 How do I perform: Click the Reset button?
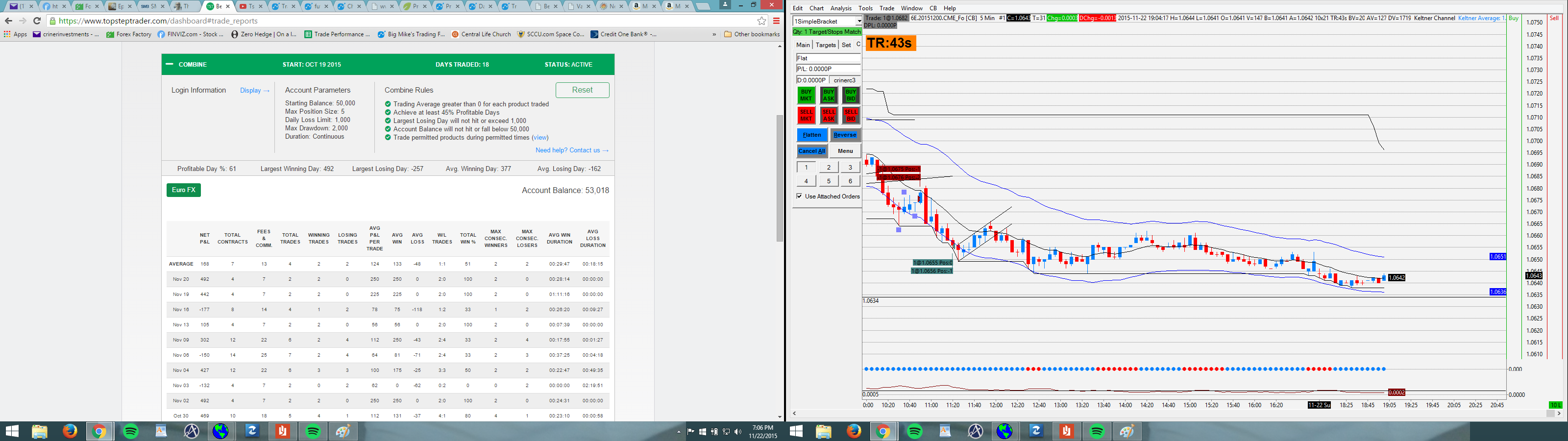click(x=582, y=90)
